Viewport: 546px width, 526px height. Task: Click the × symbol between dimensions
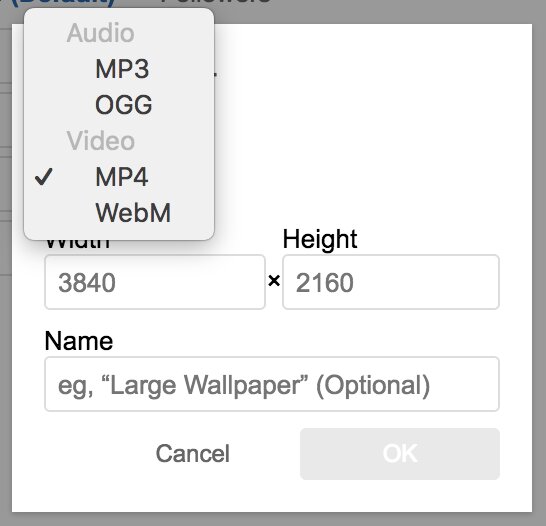point(274,281)
